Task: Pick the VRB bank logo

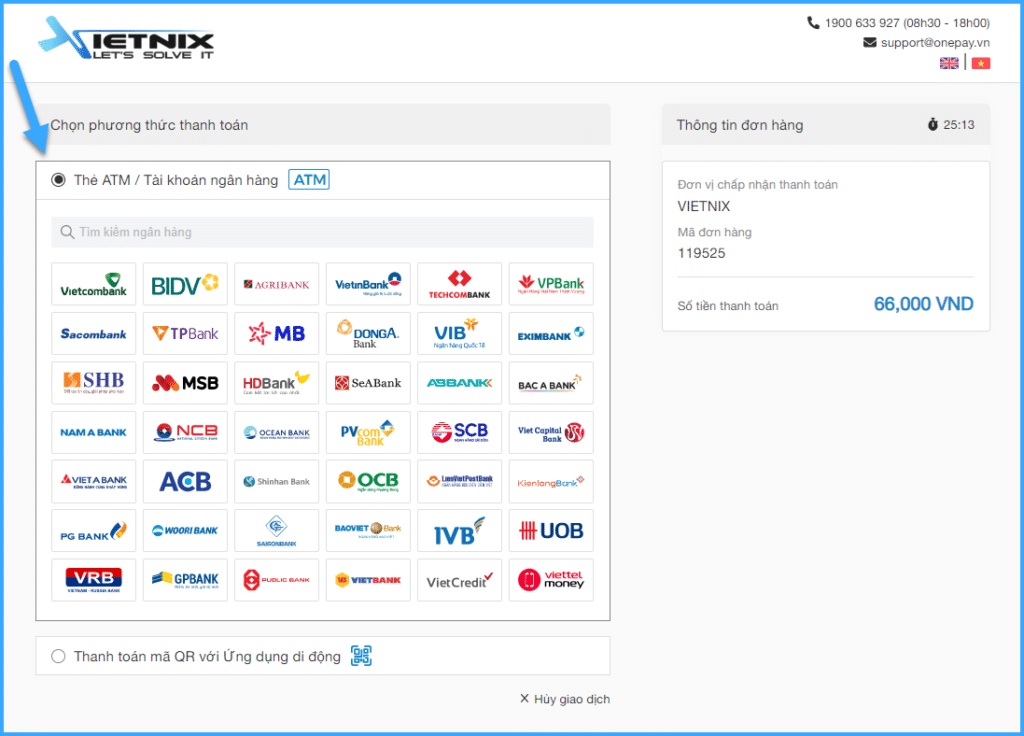Action: [93, 580]
